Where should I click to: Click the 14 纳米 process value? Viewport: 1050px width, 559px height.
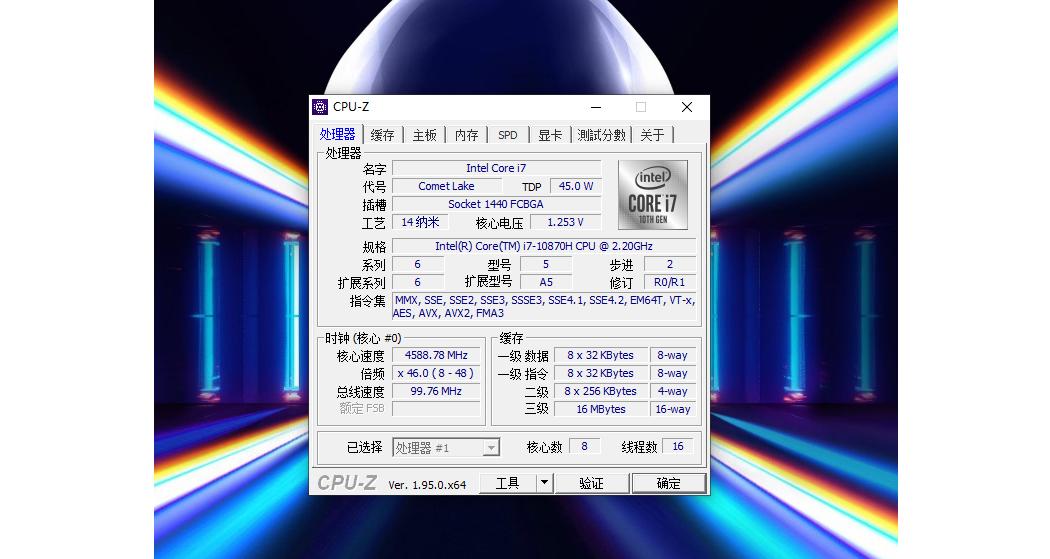tap(421, 222)
